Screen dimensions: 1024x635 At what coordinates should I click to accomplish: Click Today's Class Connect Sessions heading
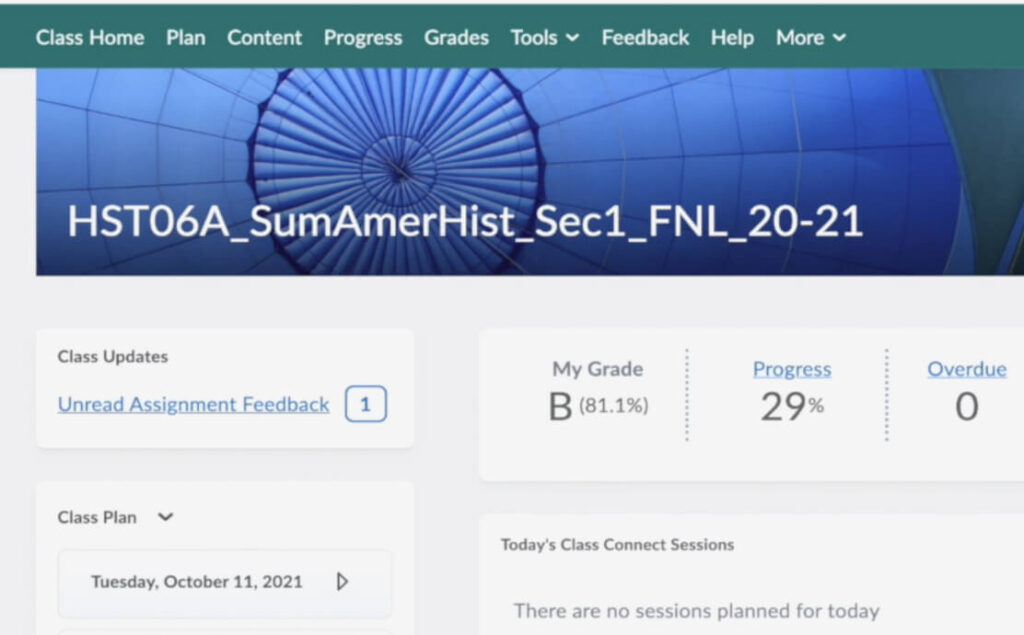coord(616,545)
